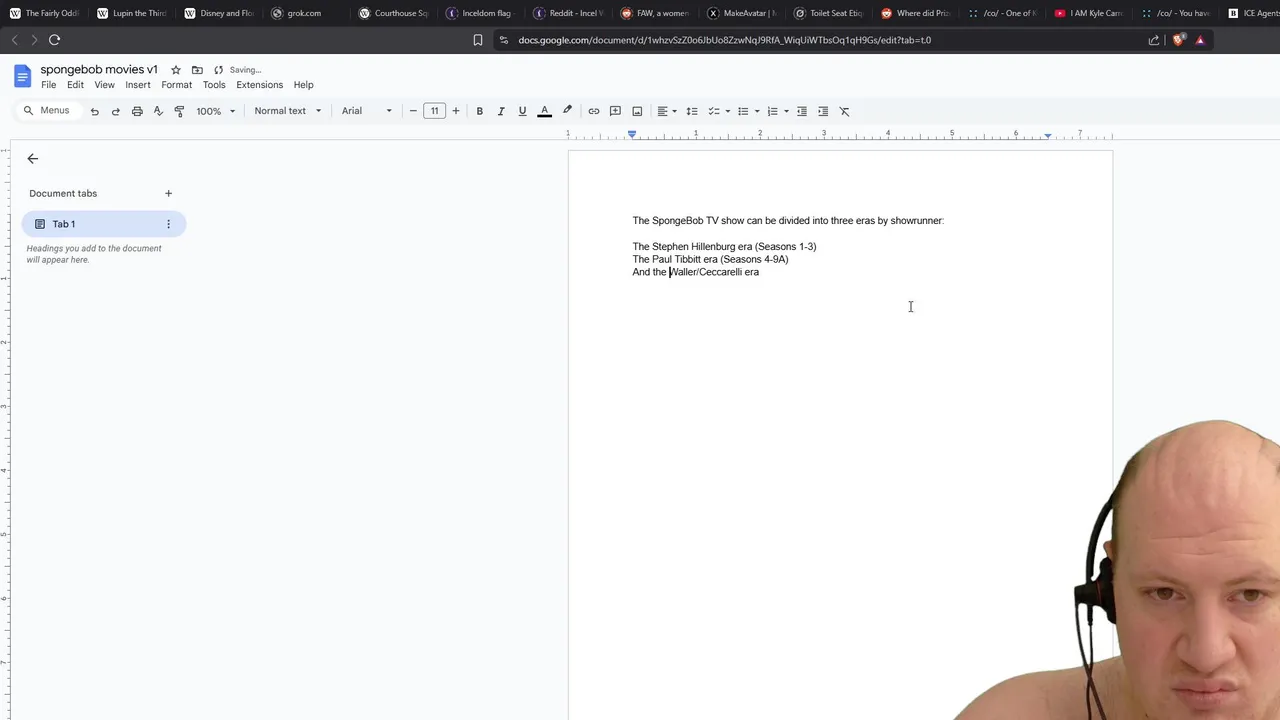Viewport: 1280px width, 720px height.
Task: Open the Arial font dropdown
Action: 367,111
